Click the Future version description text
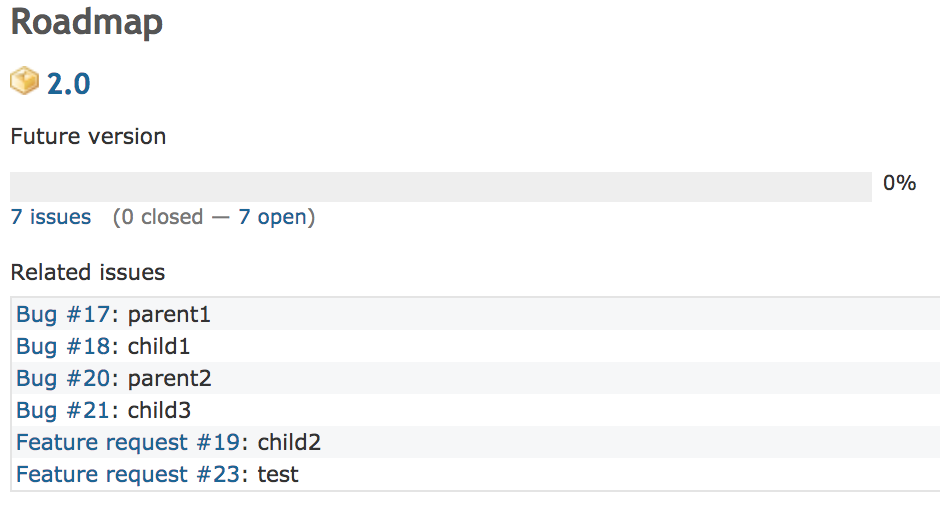Image resolution: width=940 pixels, height=510 pixels. (88, 136)
